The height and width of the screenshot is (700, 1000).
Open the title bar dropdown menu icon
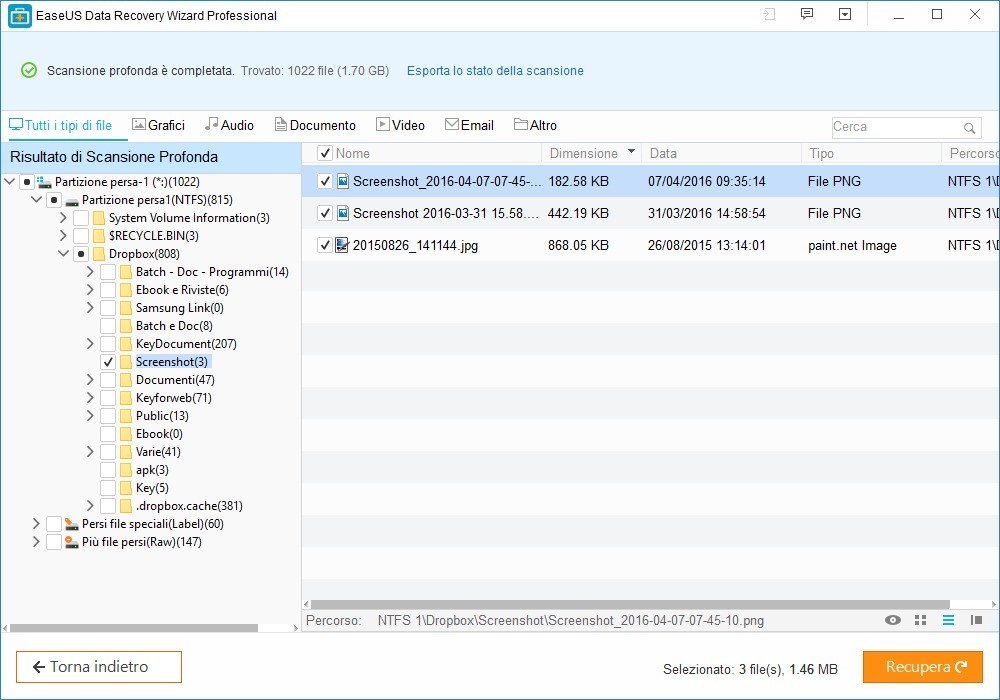point(845,15)
